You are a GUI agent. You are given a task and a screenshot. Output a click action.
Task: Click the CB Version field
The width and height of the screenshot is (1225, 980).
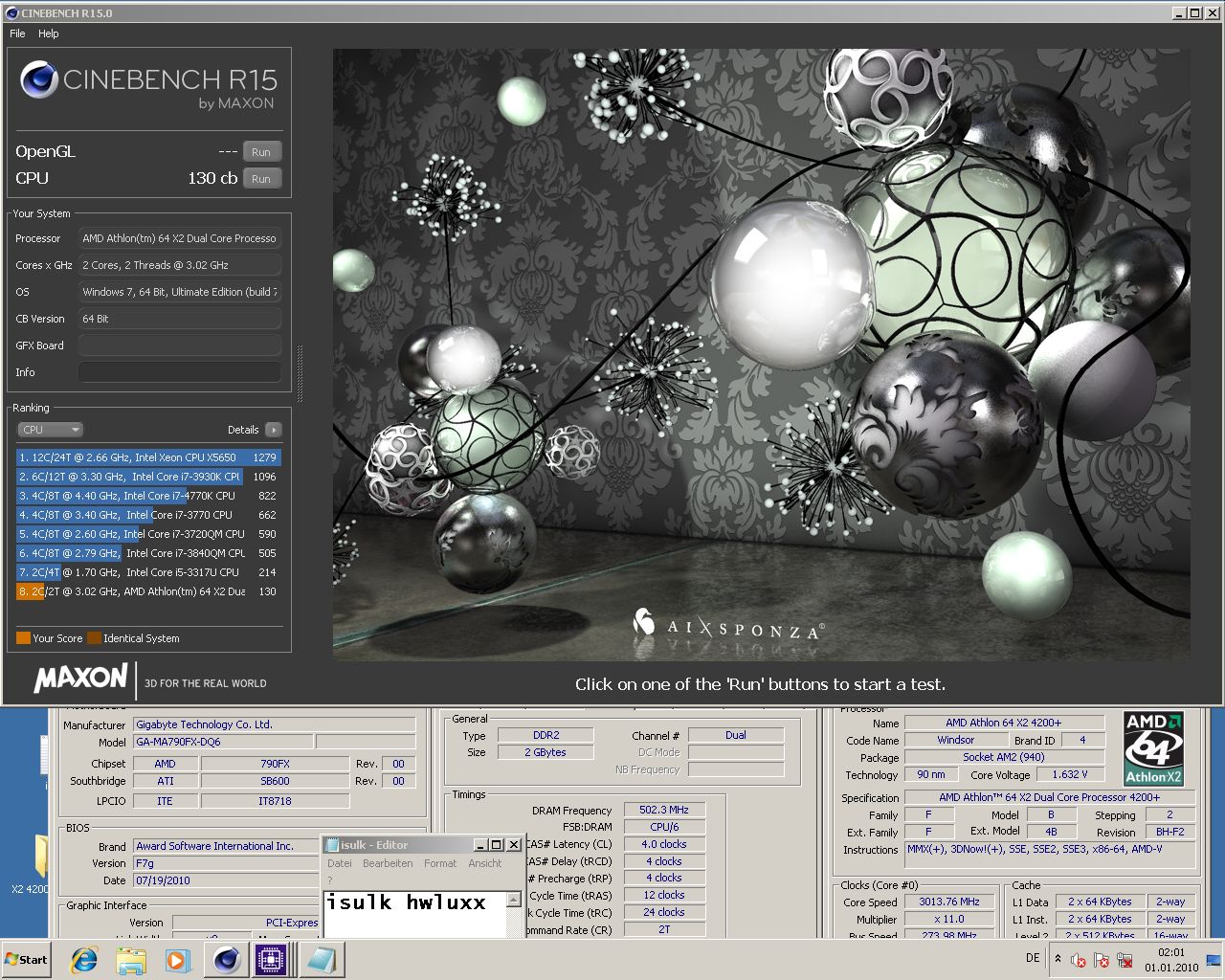pyautogui.click(x=180, y=319)
